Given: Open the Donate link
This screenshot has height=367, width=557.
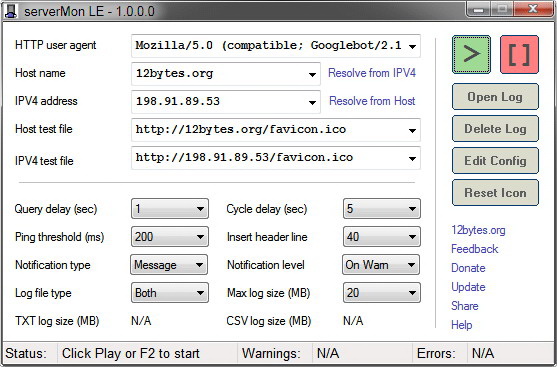Looking at the screenshot, I should pyautogui.click(x=468, y=268).
